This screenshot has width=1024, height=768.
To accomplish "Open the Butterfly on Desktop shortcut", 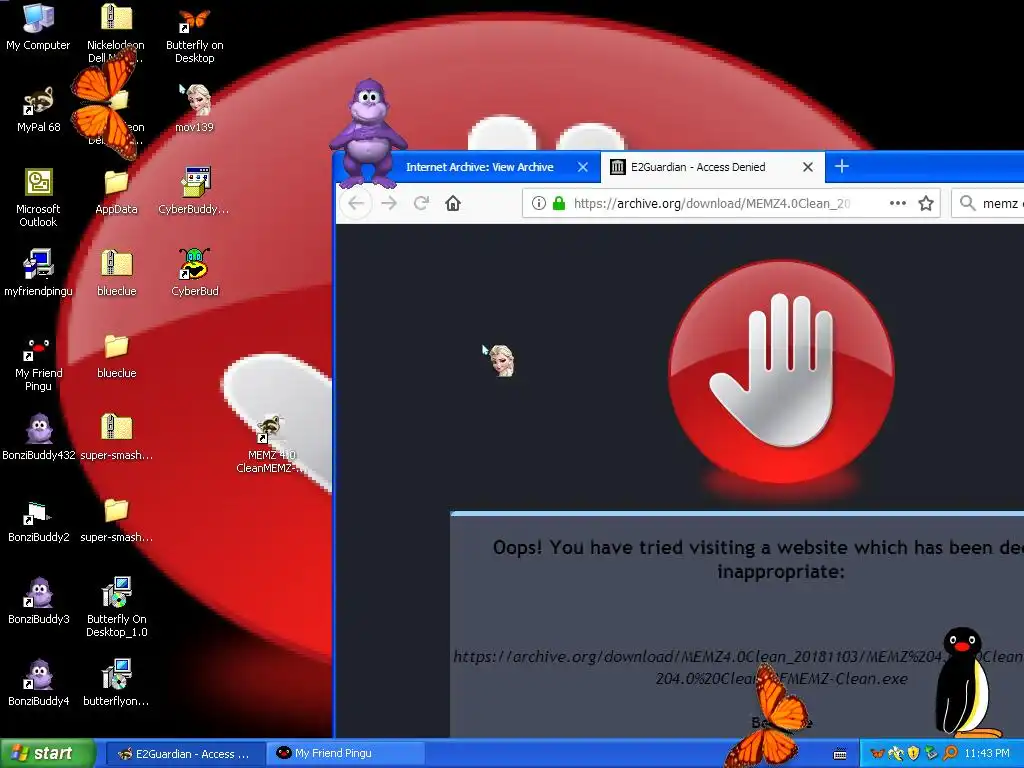I will 195,34.
